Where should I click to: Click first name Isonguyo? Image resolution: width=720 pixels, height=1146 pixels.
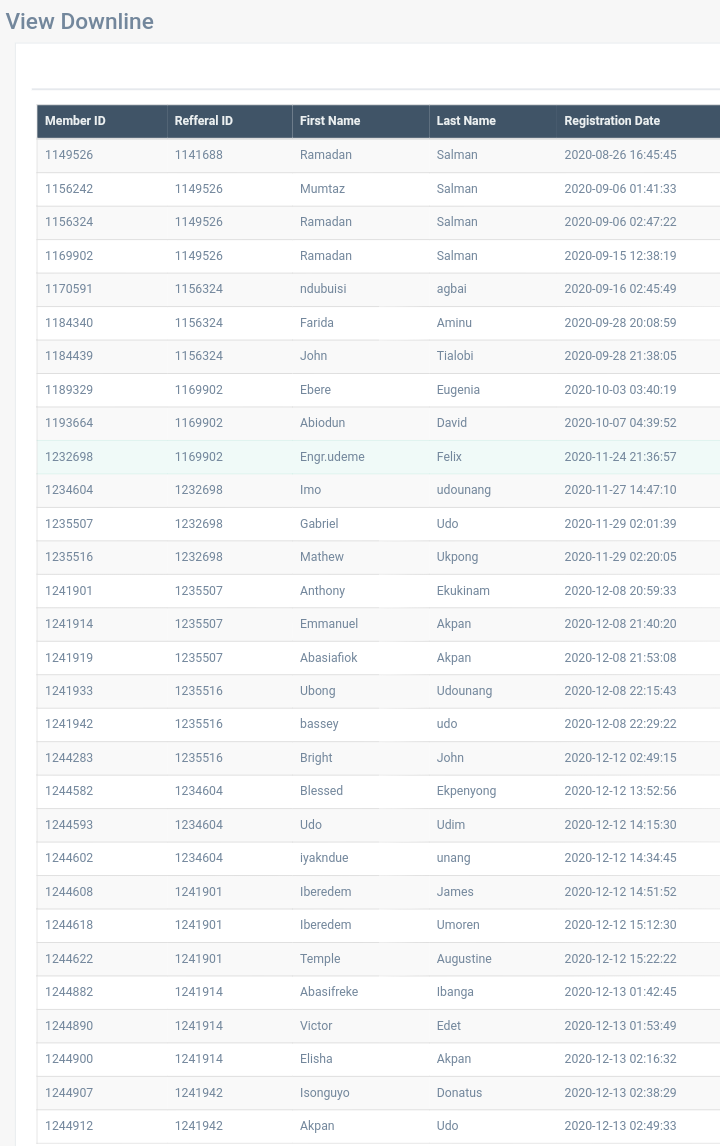pos(325,1093)
